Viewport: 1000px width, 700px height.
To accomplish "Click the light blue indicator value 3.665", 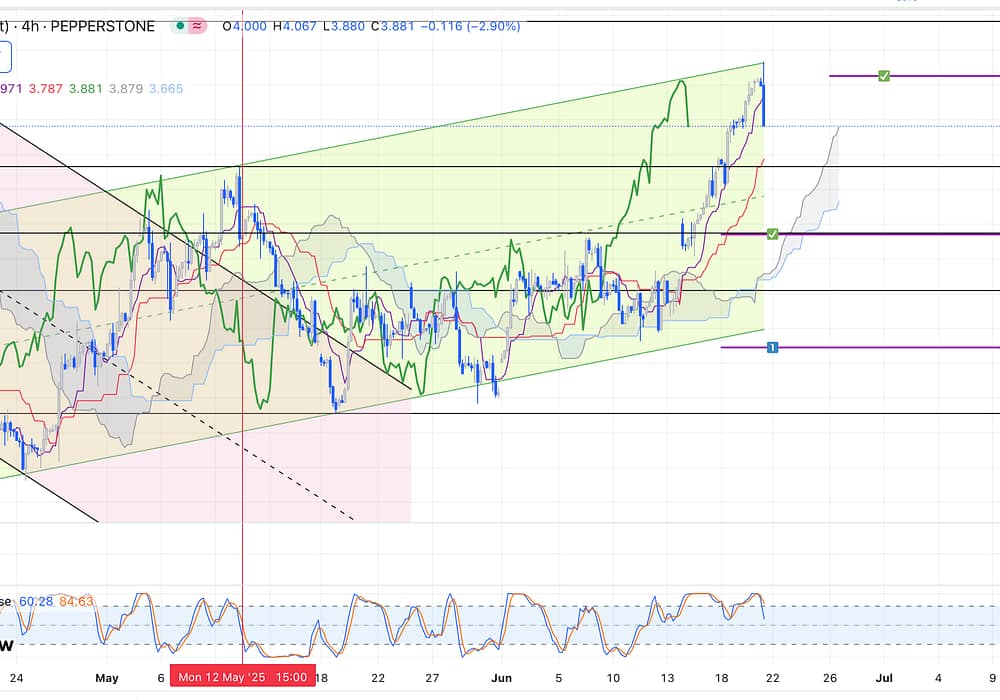I will pos(166,89).
